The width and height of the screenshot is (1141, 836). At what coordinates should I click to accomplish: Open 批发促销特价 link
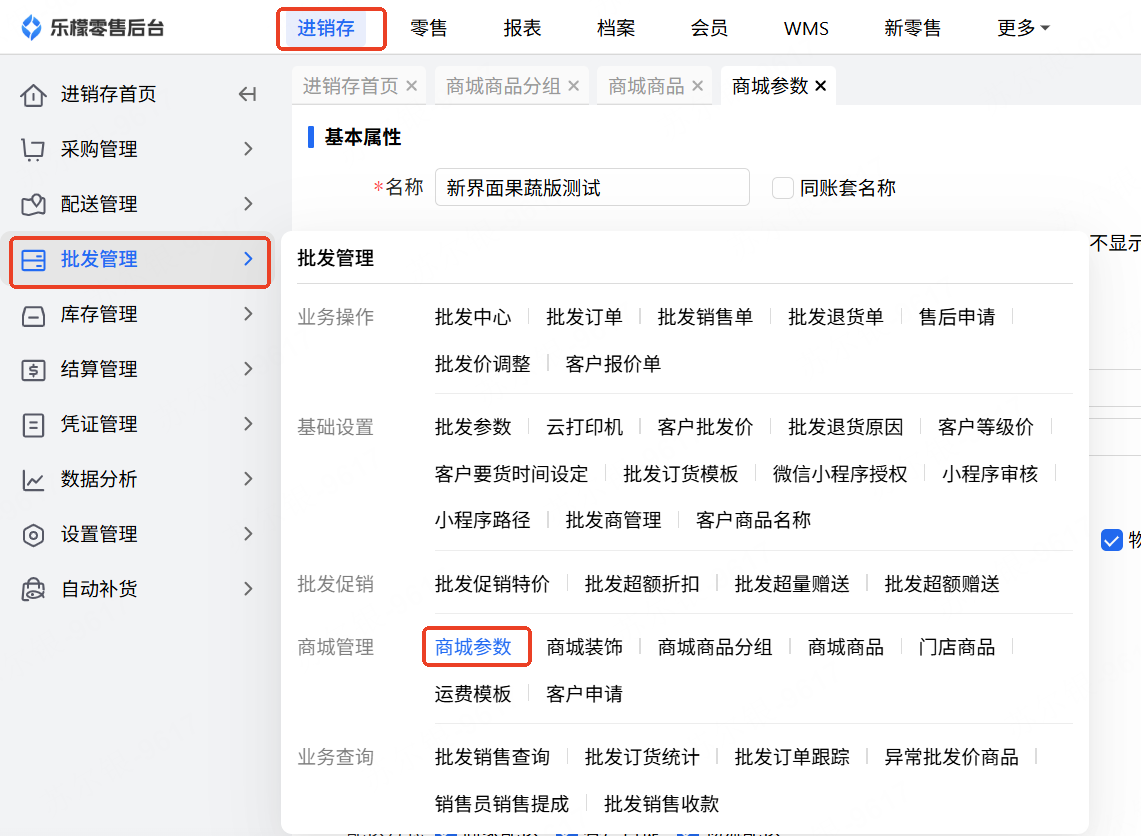[492, 584]
